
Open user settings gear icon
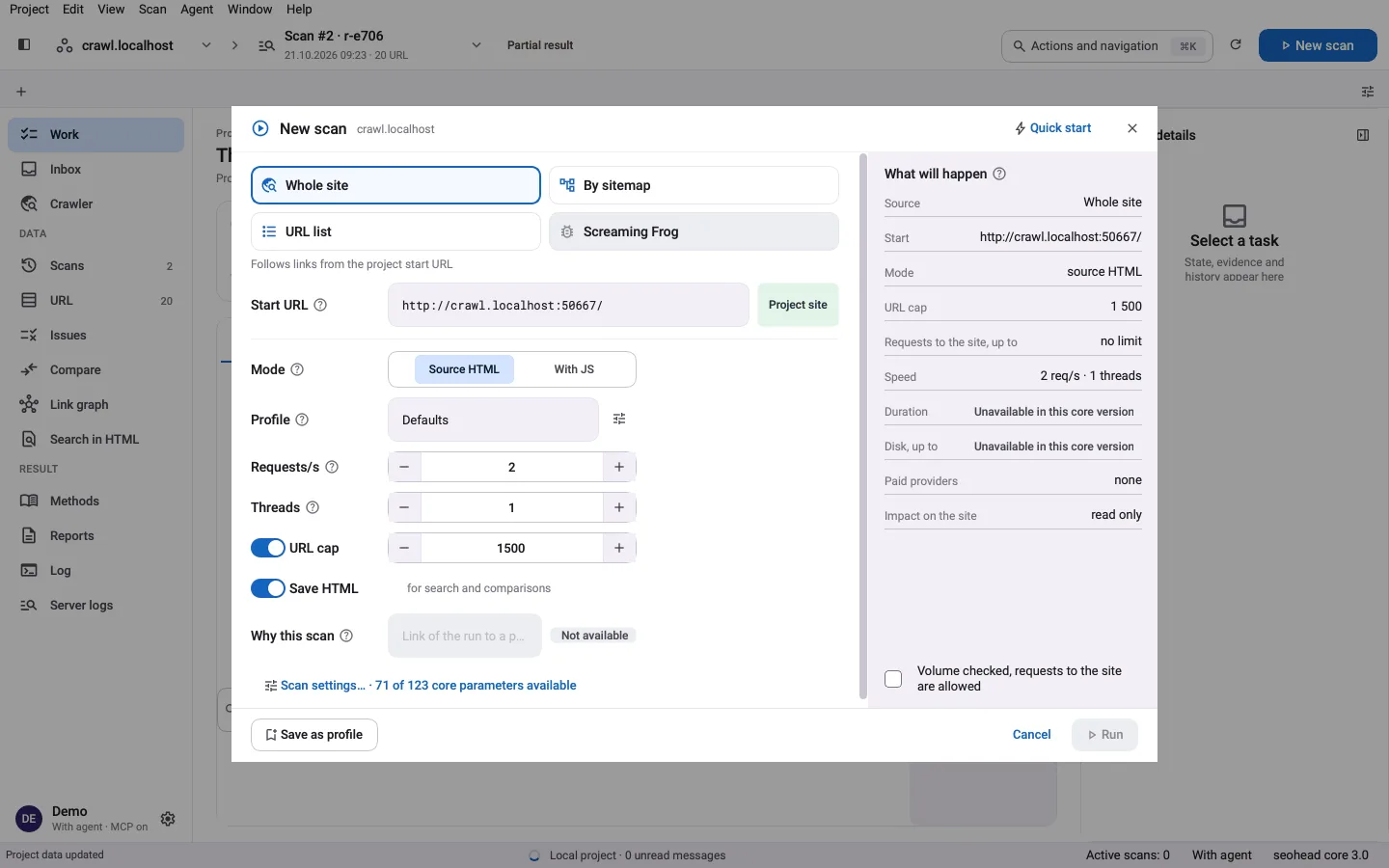click(168, 819)
